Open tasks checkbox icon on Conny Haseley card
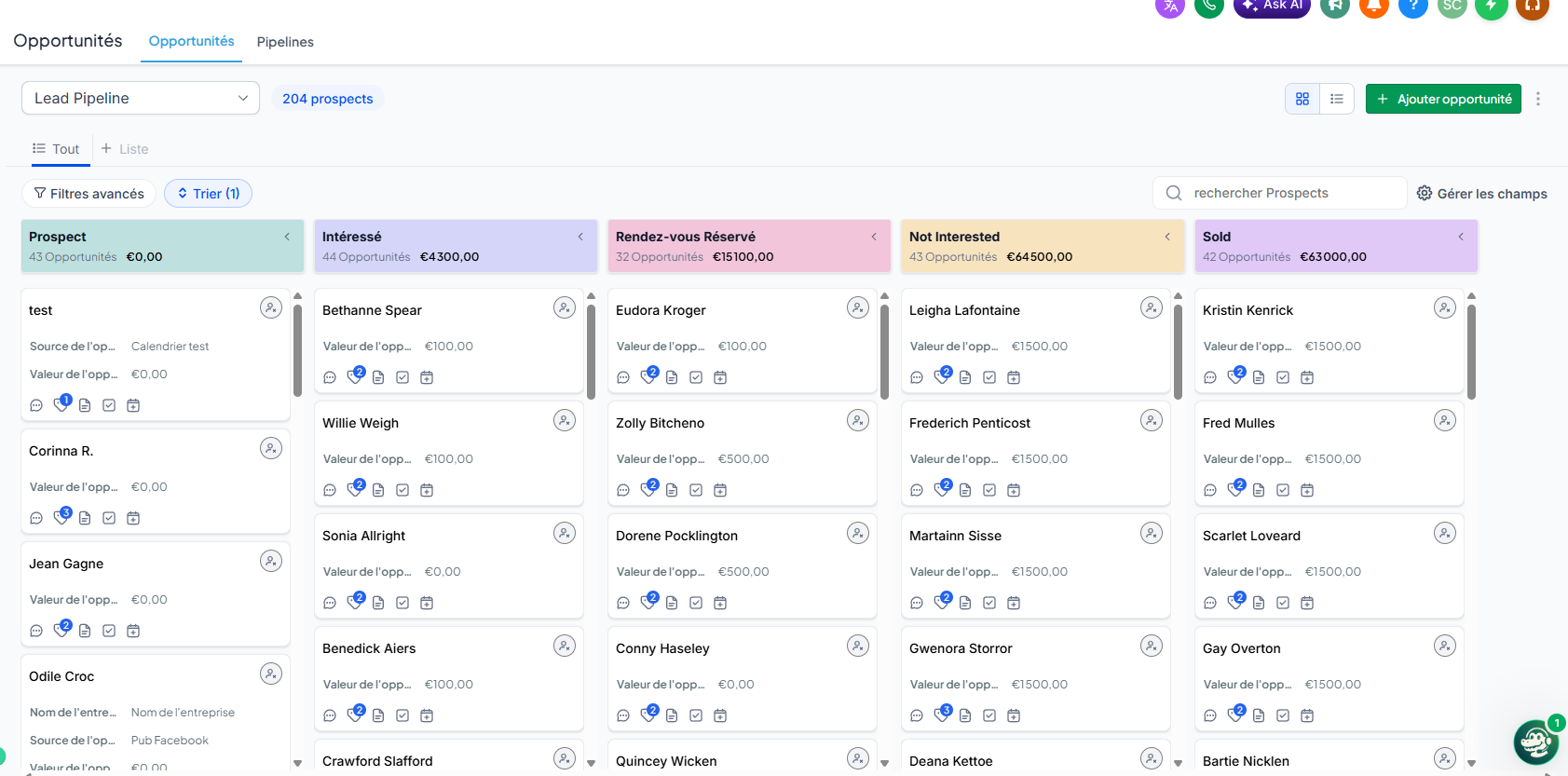 [x=696, y=715]
